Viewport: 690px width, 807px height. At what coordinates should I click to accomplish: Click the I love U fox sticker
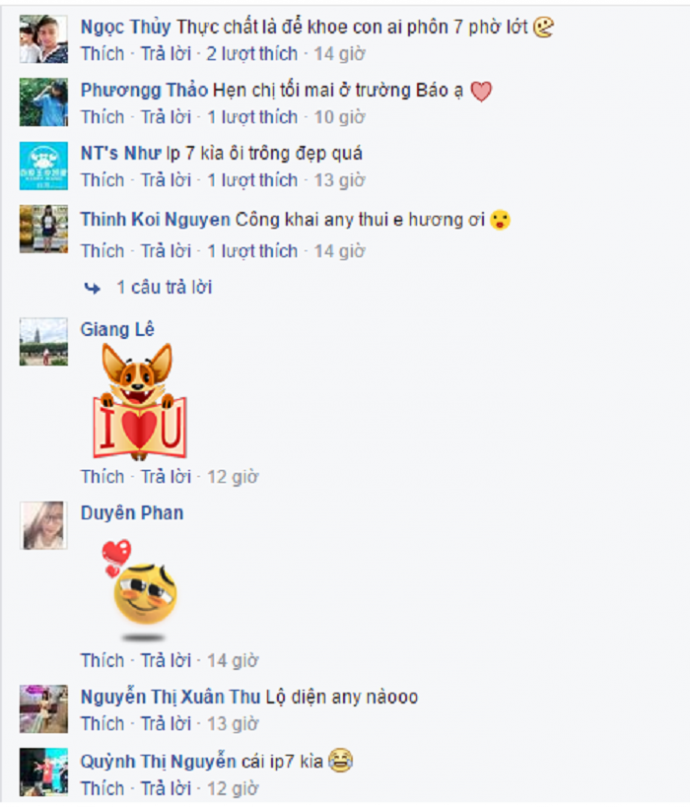coord(139,401)
